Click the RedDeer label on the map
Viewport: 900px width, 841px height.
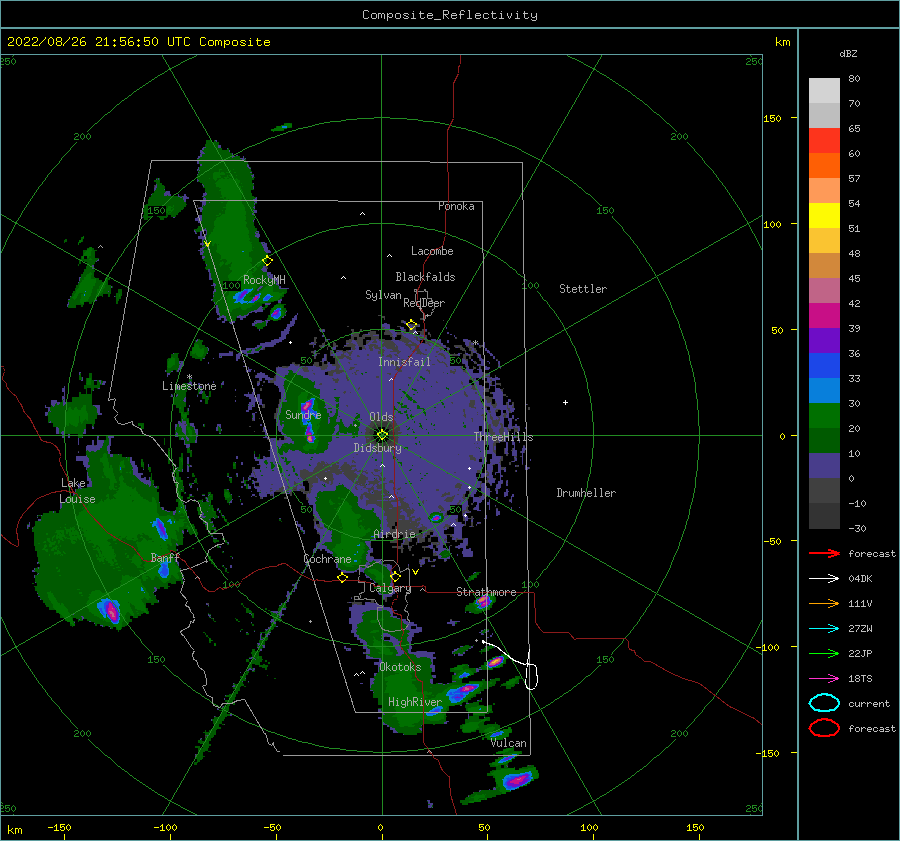tap(424, 303)
